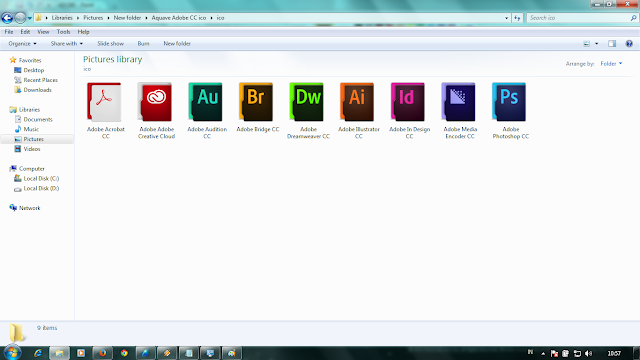This screenshot has width=640, height=360.
Task: Create a New folder from the toolbar
Action: 177,44
